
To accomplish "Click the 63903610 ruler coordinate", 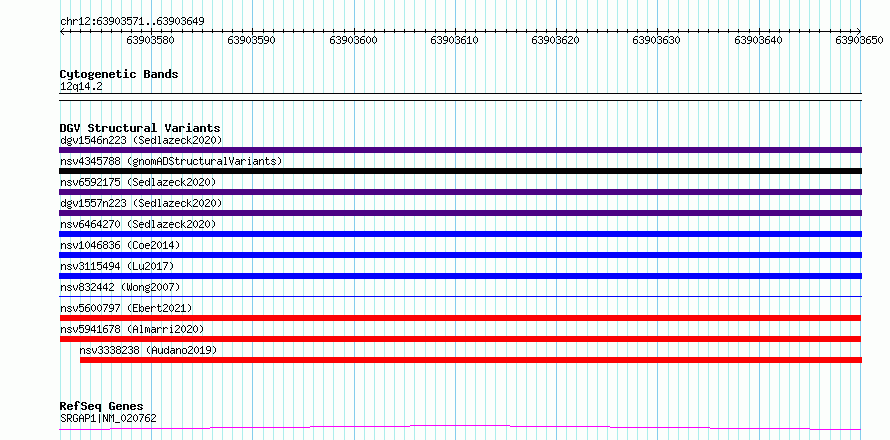I will tap(454, 40).
